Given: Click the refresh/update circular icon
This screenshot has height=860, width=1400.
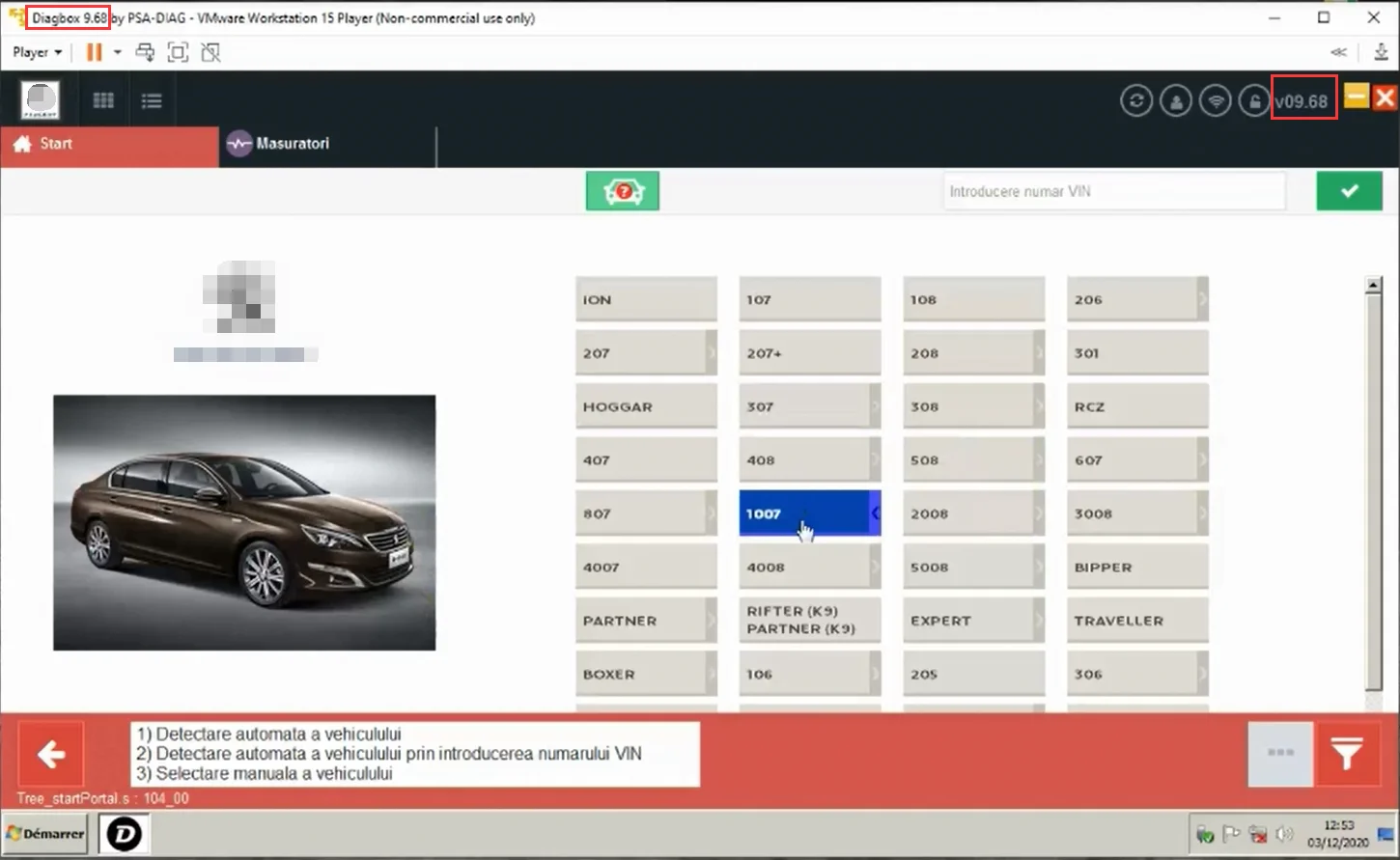Looking at the screenshot, I should tap(1136, 100).
